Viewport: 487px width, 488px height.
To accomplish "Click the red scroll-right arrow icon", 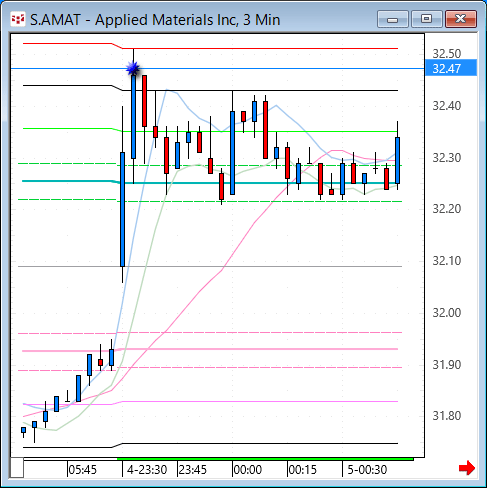I will pyautogui.click(x=467, y=468).
